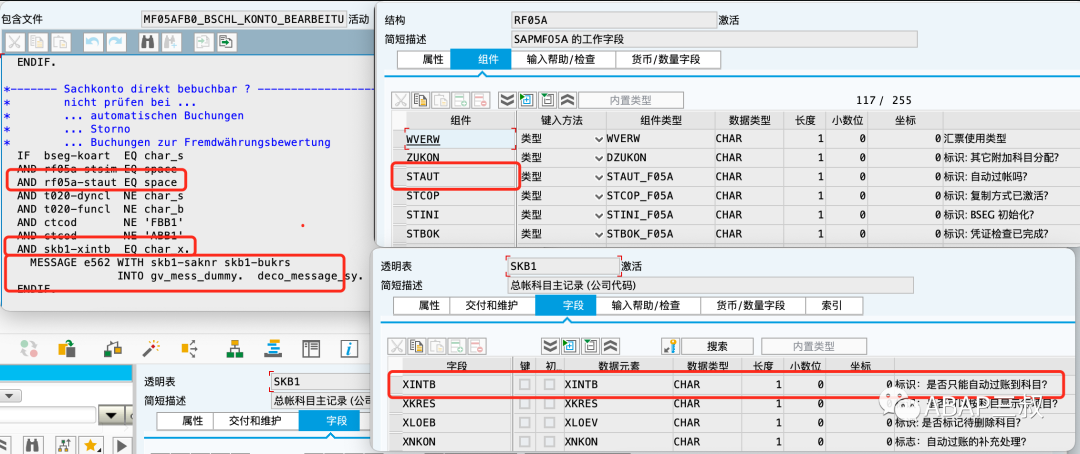Open 输入帮助/检查 tab in front SKB1 window
Viewport: 1080px width, 454px height.
(647, 305)
